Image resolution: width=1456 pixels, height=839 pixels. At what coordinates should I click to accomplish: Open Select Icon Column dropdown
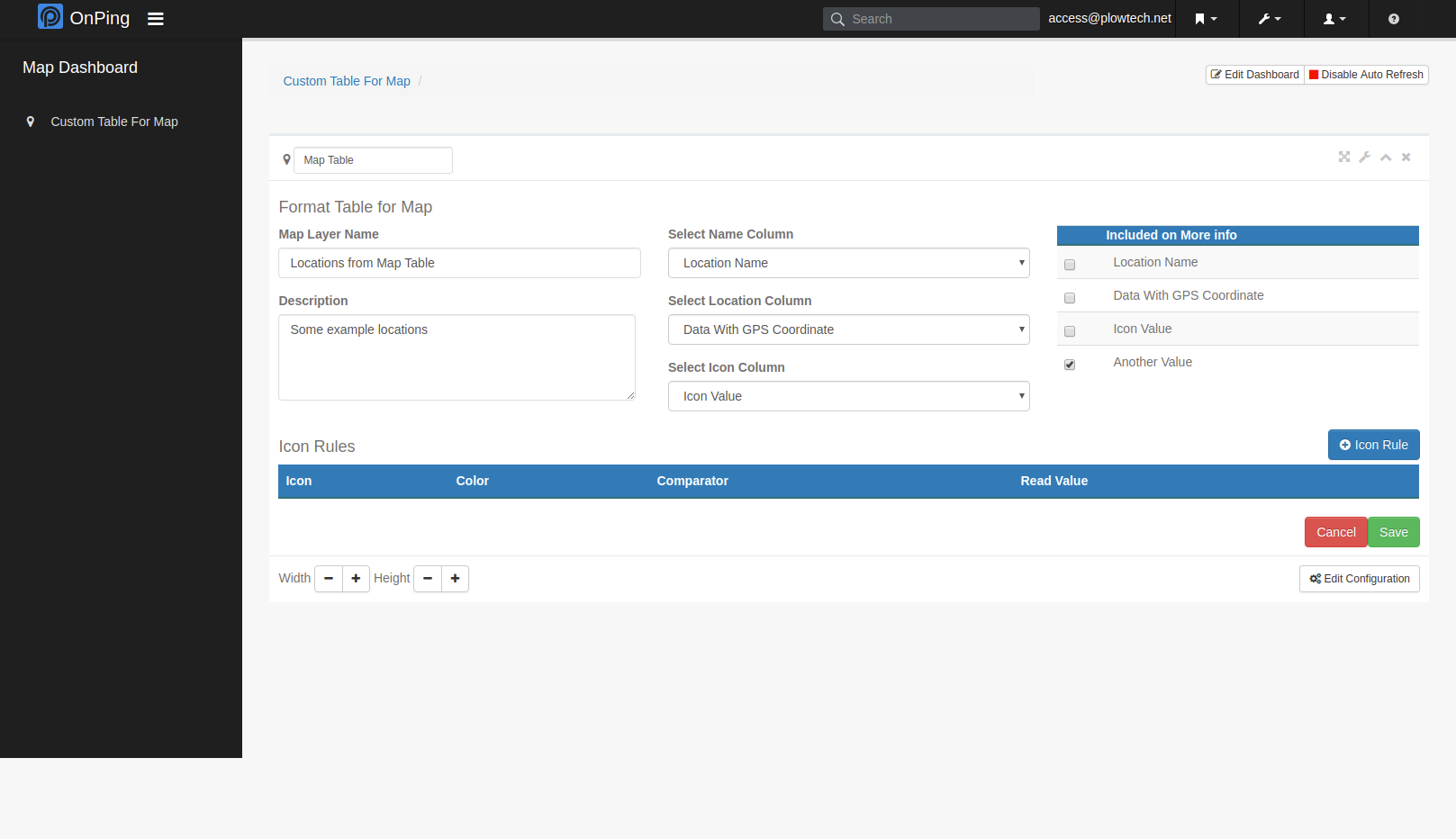pos(849,396)
